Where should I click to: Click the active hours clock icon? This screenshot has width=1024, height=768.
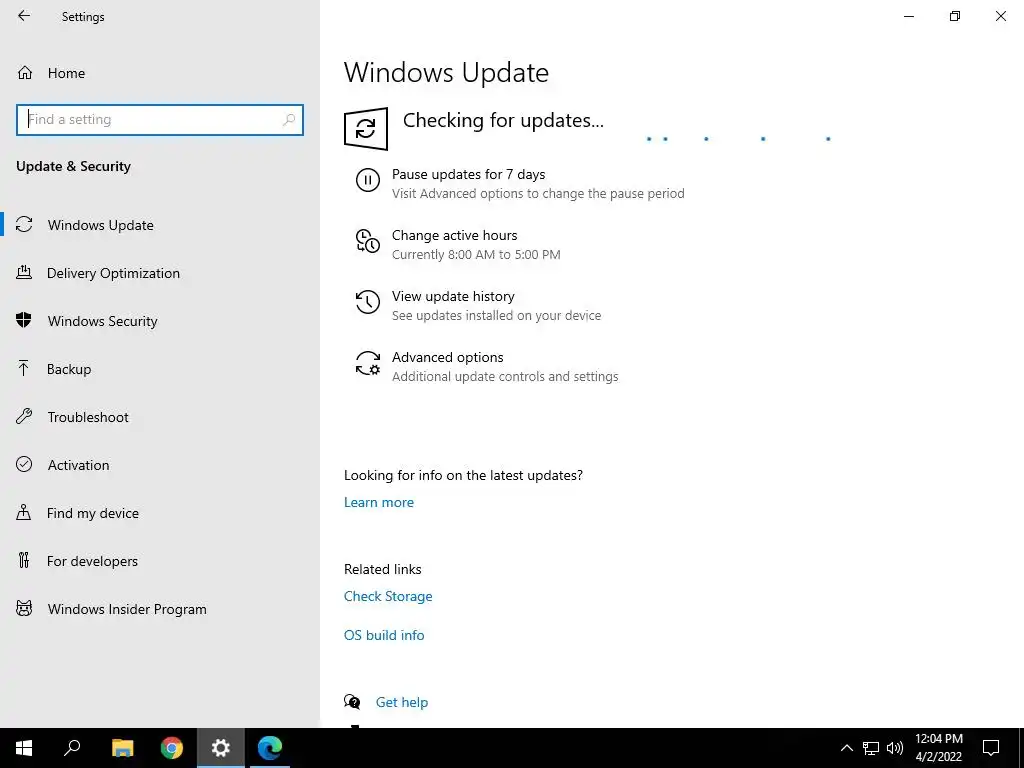(368, 241)
